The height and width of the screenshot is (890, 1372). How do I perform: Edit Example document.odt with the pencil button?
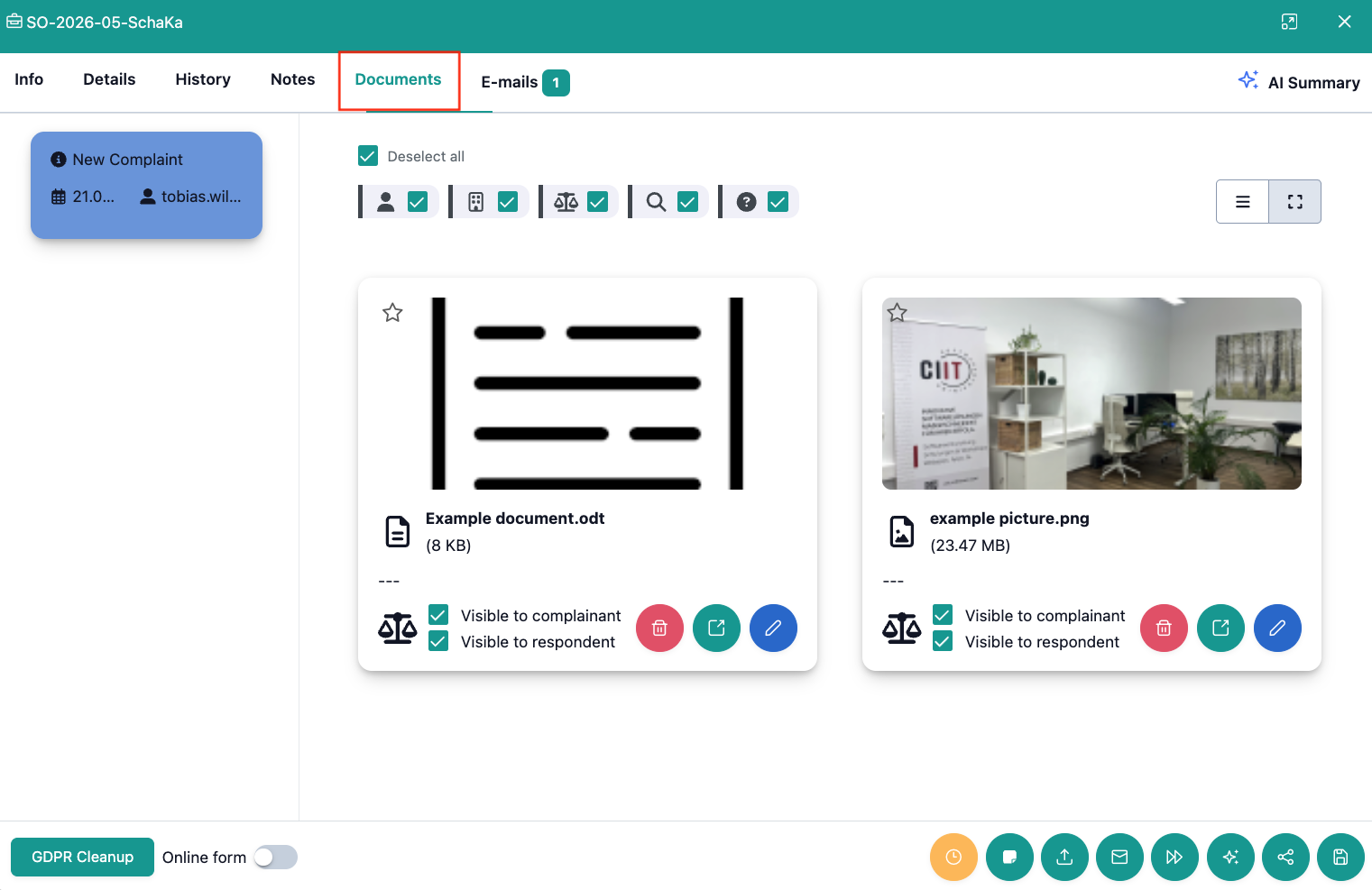[773, 628]
